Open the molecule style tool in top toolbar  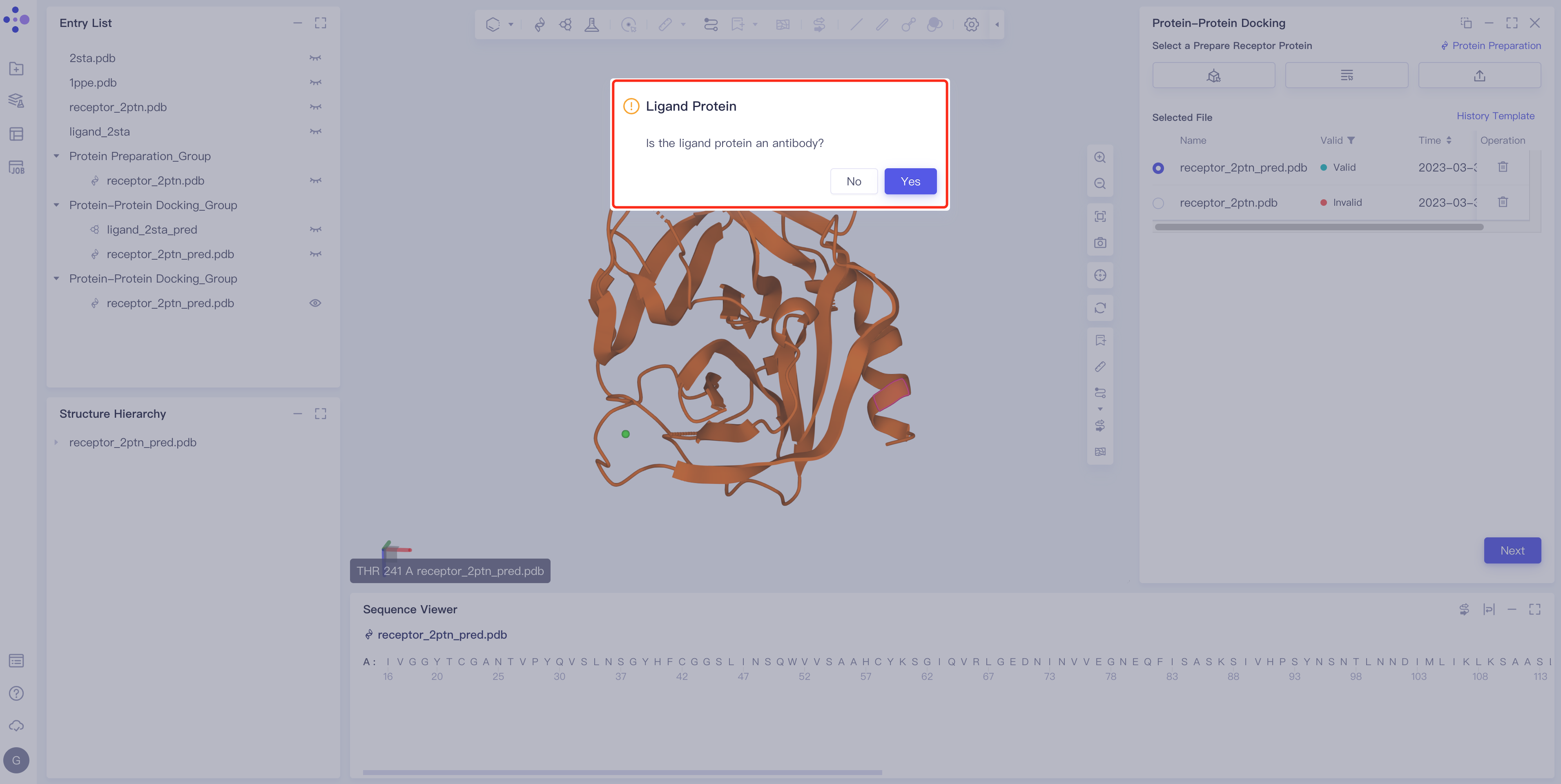coord(493,24)
